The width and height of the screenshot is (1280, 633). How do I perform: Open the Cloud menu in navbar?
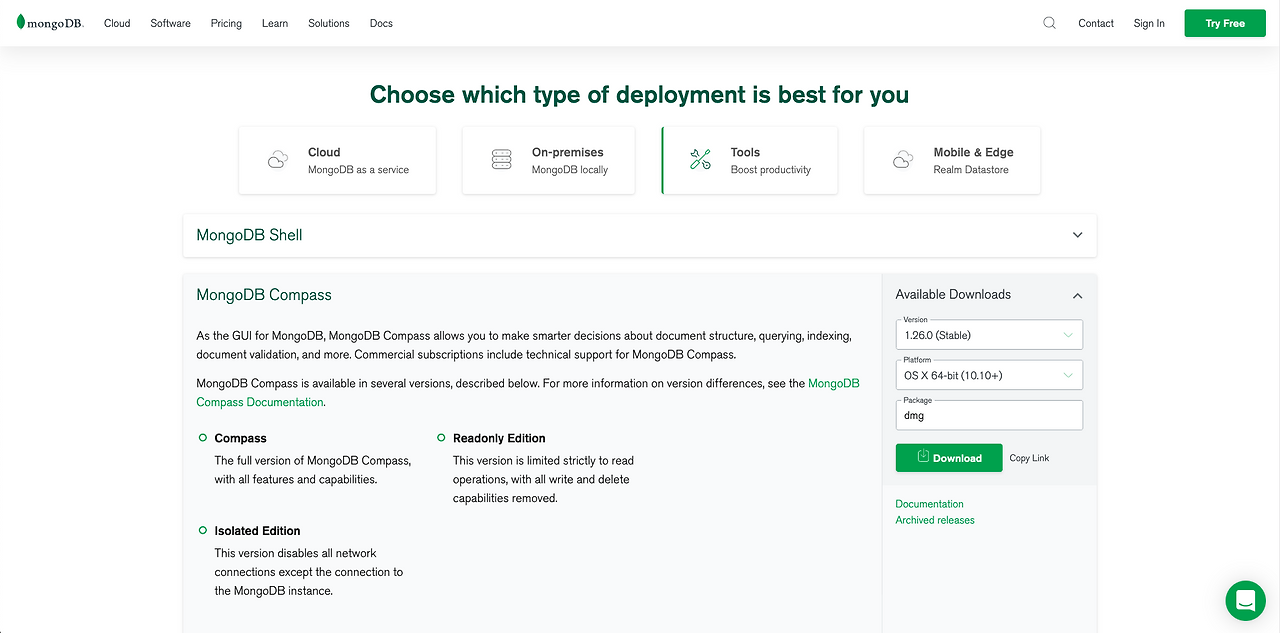(117, 23)
